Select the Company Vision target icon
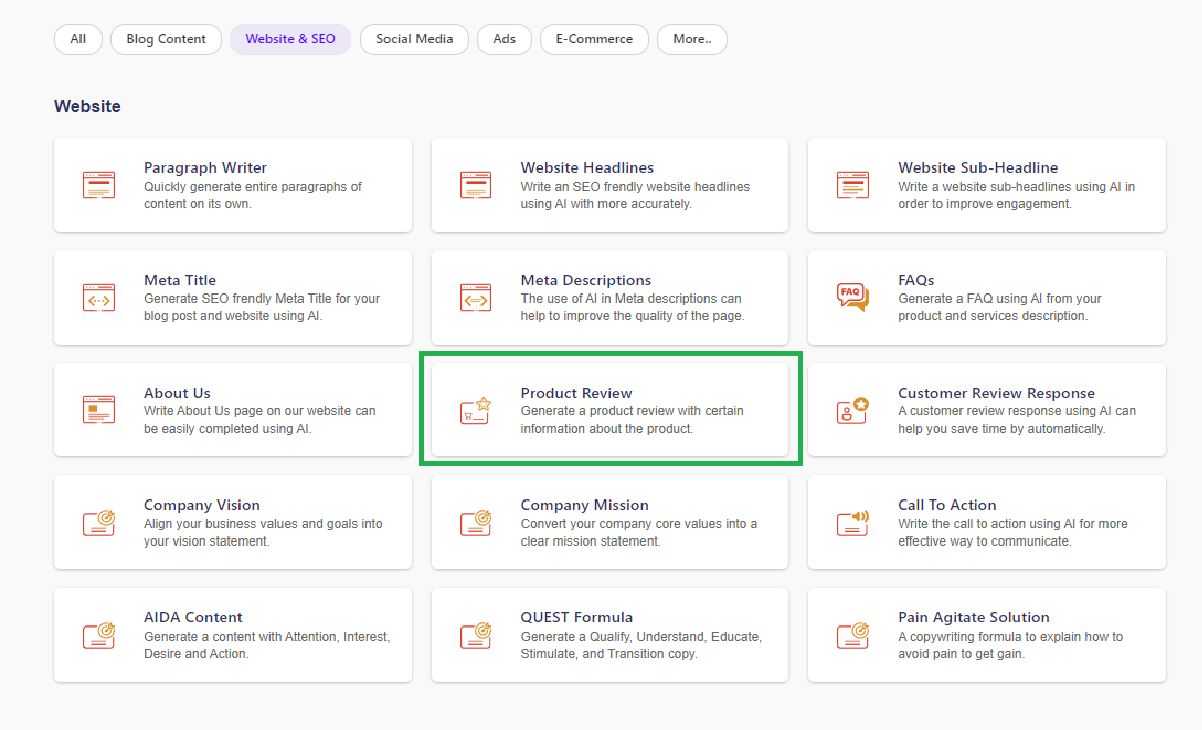This screenshot has height=730, width=1202. click(99, 522)
